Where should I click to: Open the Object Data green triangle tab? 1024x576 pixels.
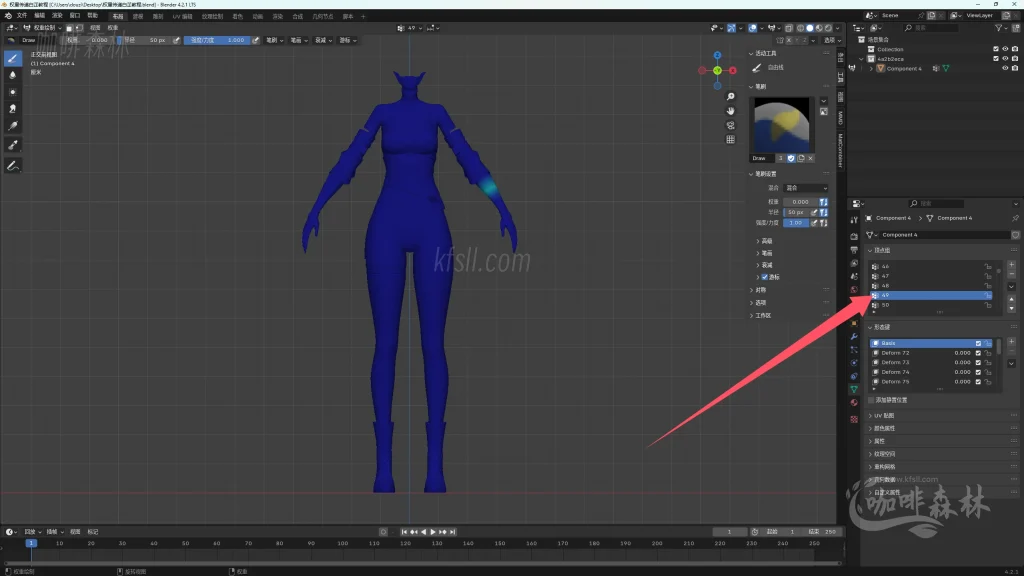(x=854, y=389)
